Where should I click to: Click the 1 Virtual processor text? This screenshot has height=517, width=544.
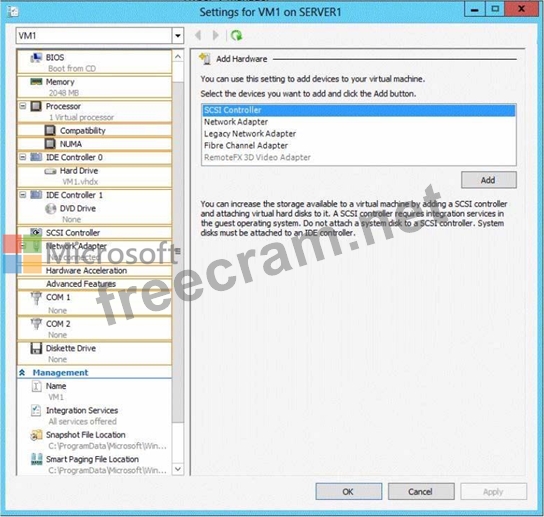82,117
